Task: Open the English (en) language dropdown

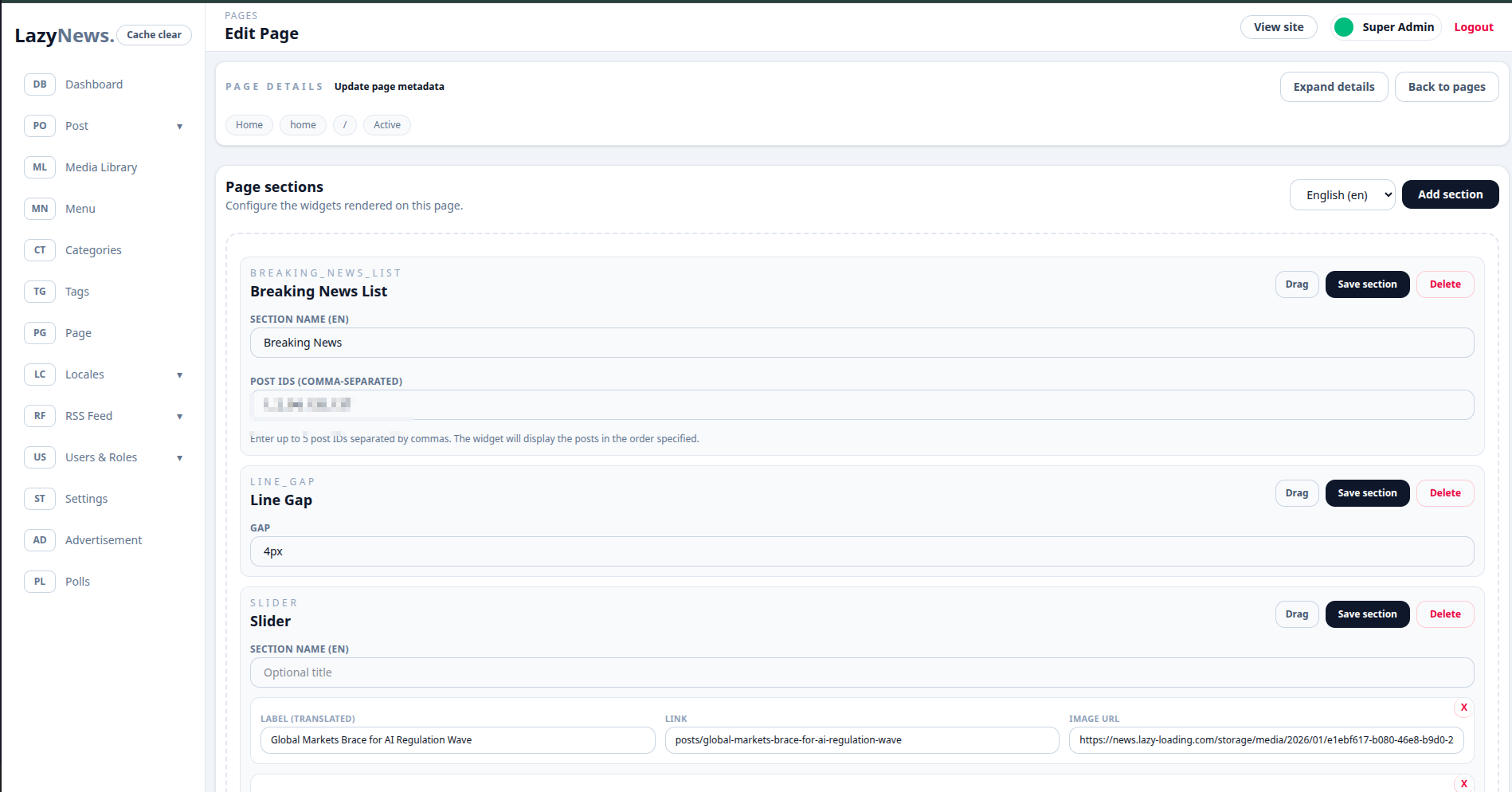Action: click(1342, 195)
